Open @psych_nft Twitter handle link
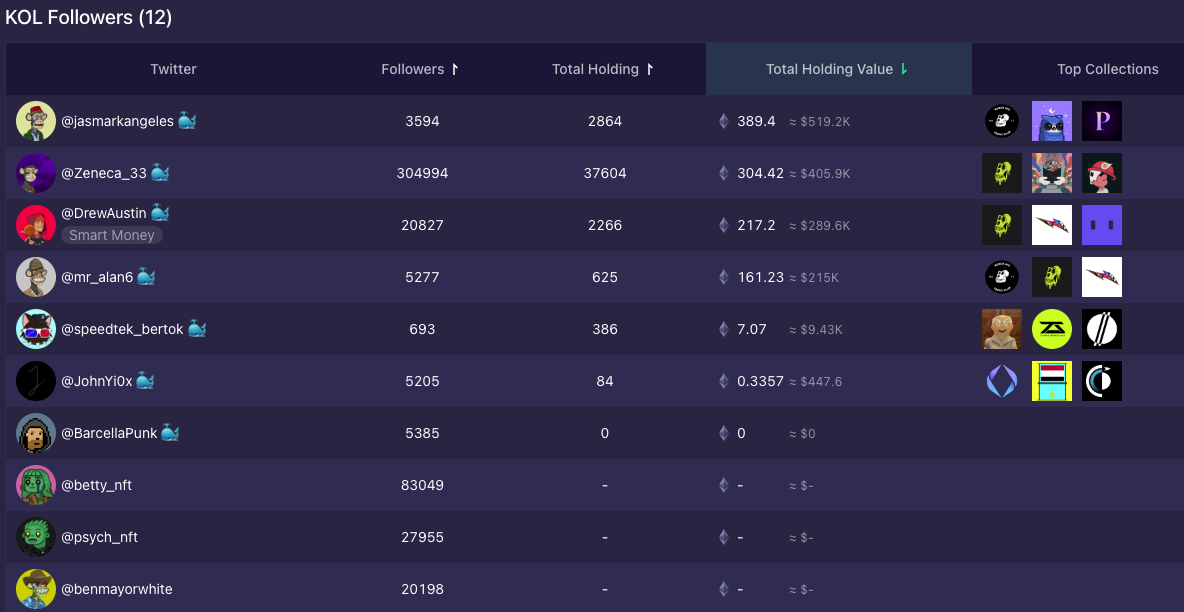Screen dimensions: 1184x612 (x=99, y=537)
